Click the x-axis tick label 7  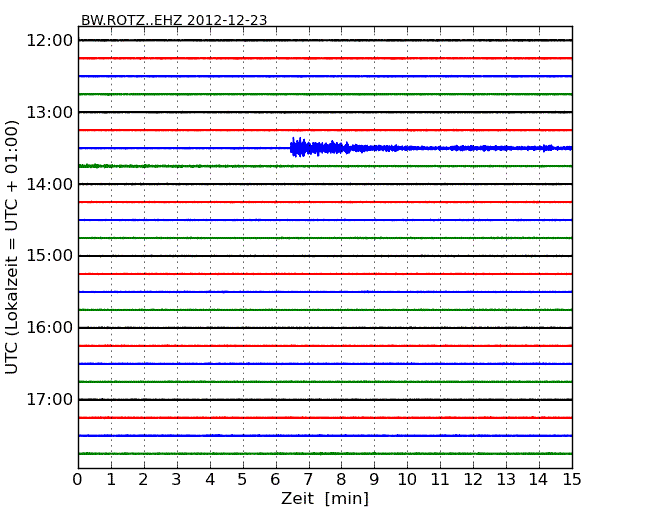pyautogui.click(x=308, y=480)
